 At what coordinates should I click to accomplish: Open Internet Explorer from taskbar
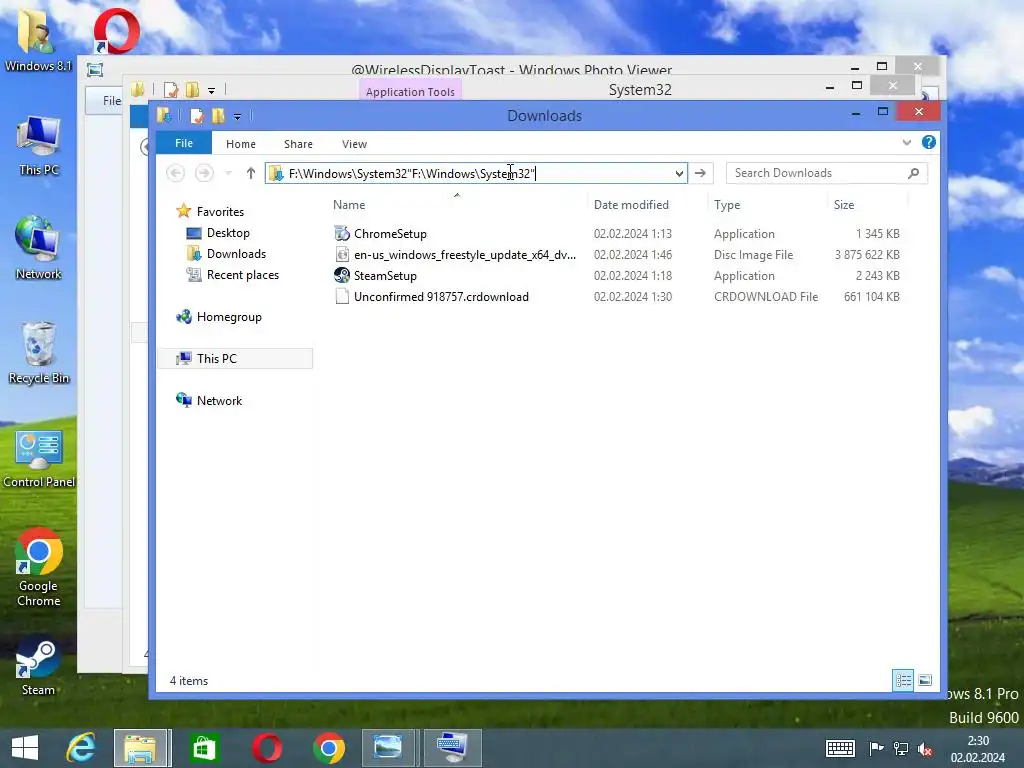[82, 748]
